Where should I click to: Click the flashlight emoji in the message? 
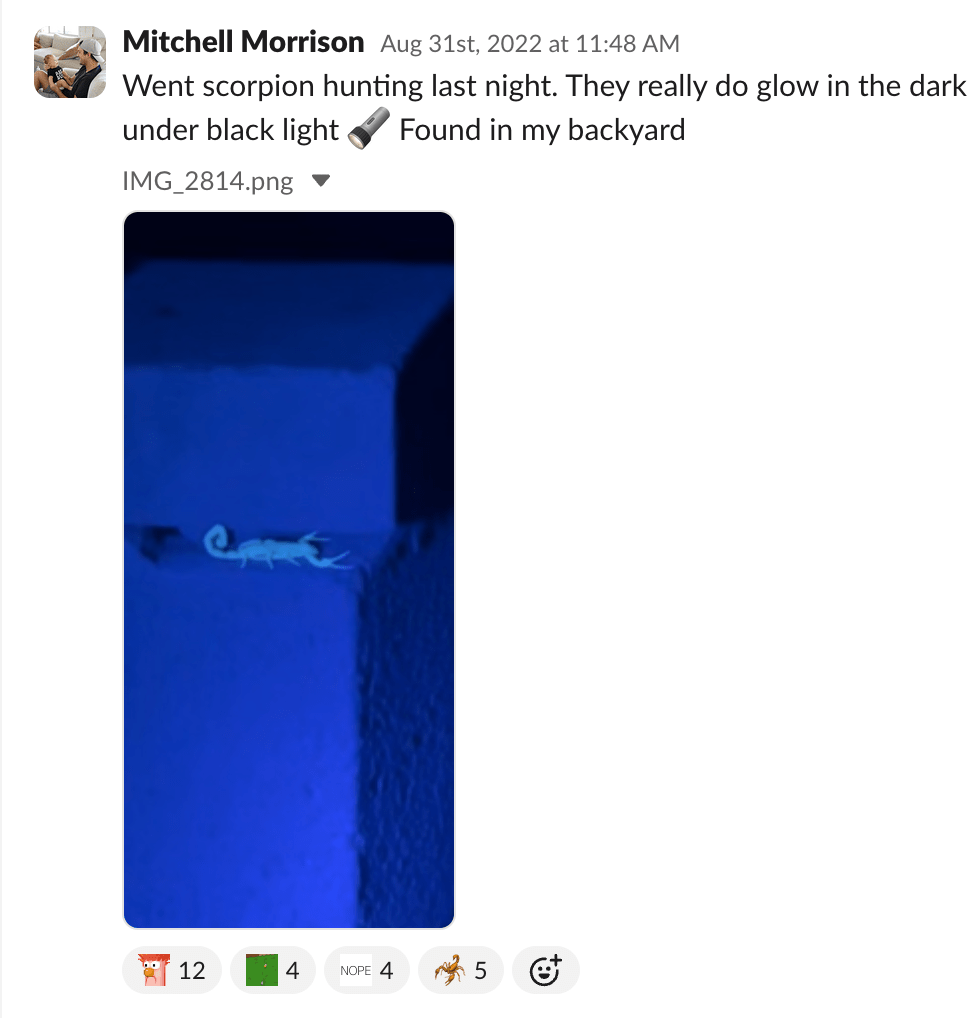pos(369,129)
